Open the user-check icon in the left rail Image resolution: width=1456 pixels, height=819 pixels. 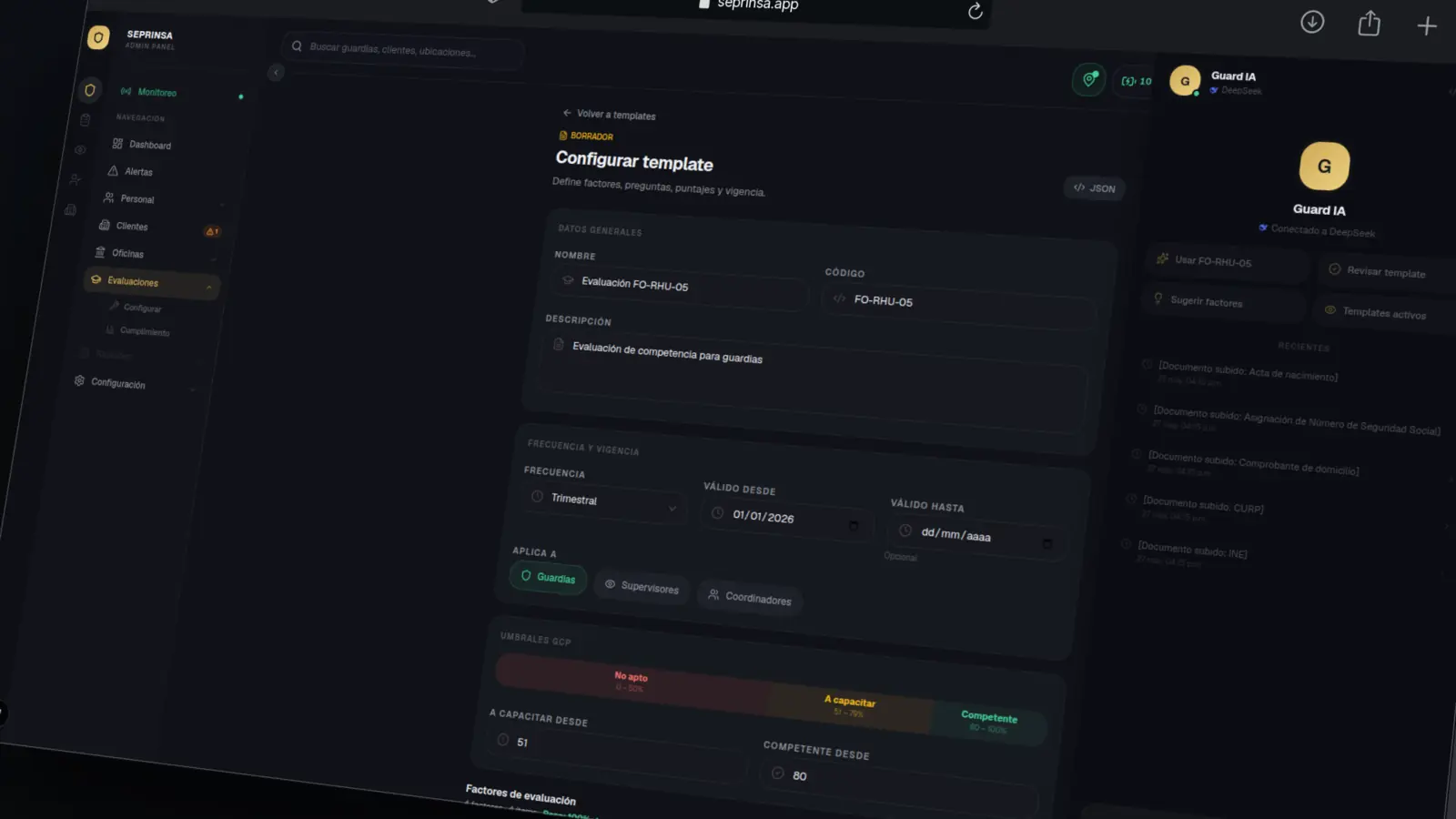point(75,180)
